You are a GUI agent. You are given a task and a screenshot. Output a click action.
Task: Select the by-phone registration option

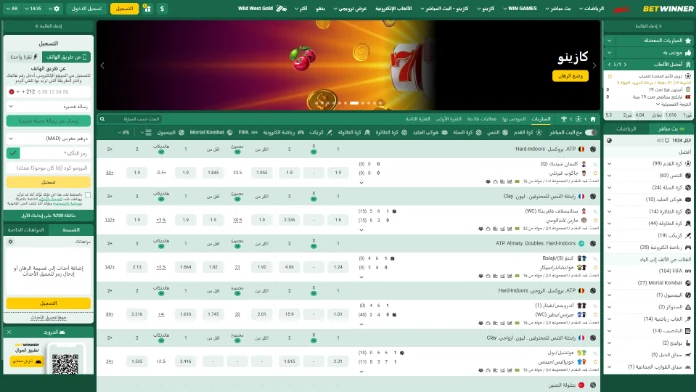67,57
